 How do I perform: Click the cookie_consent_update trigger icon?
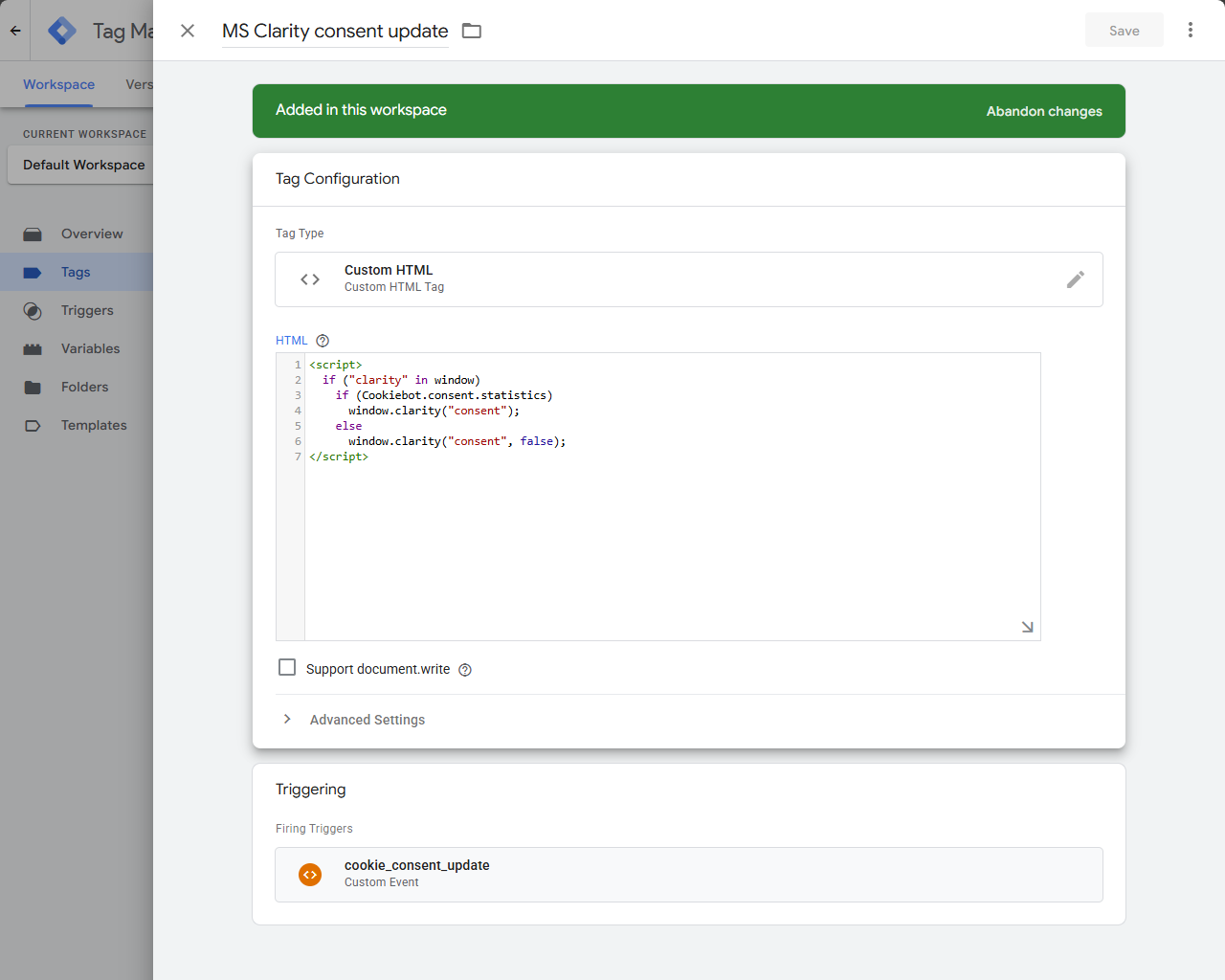click(x=310, y=875)
